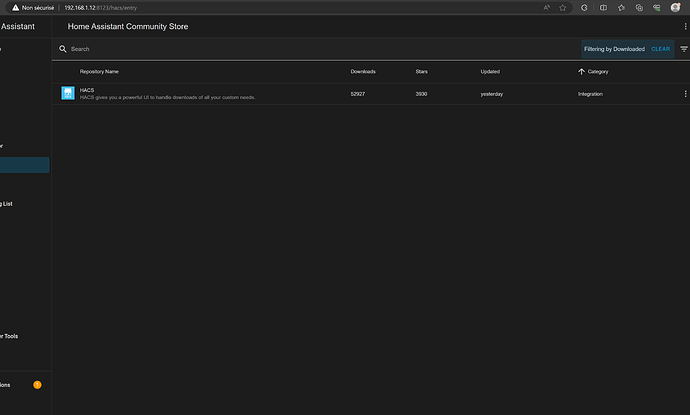
Task: Click the Non sécurisé warning icon
Action: (15, 7)
